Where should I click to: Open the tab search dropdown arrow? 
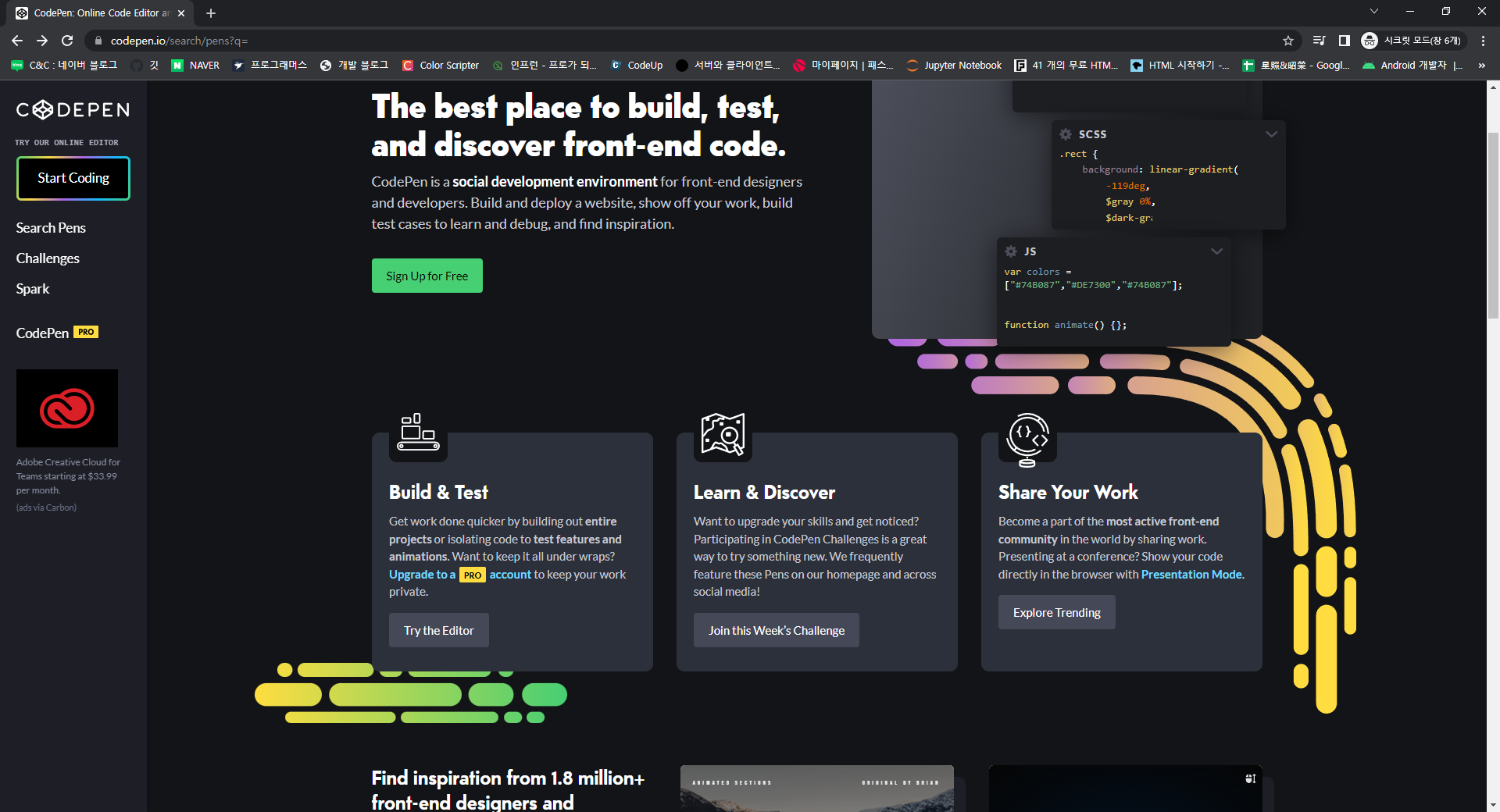point(1374,12)
